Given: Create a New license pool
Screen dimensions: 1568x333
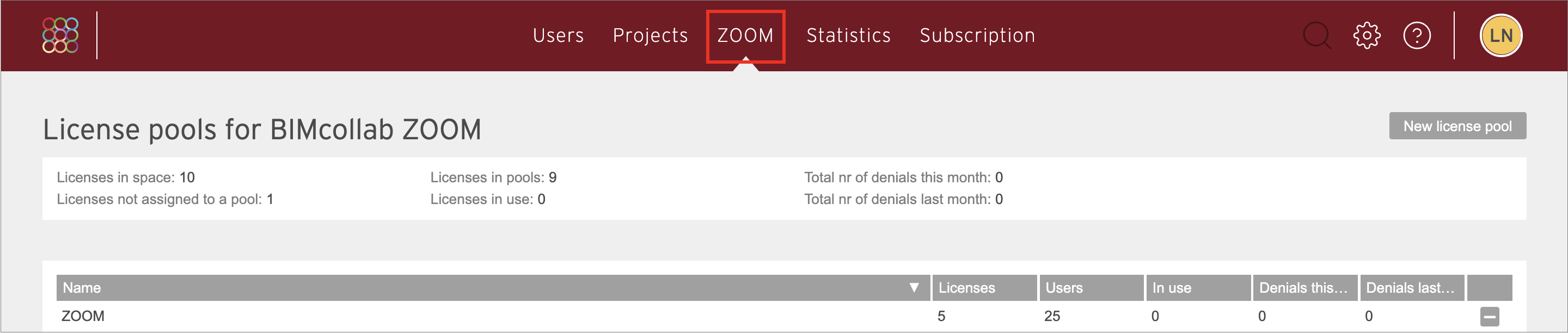Looking at the screenshot, I should 1456,126.
